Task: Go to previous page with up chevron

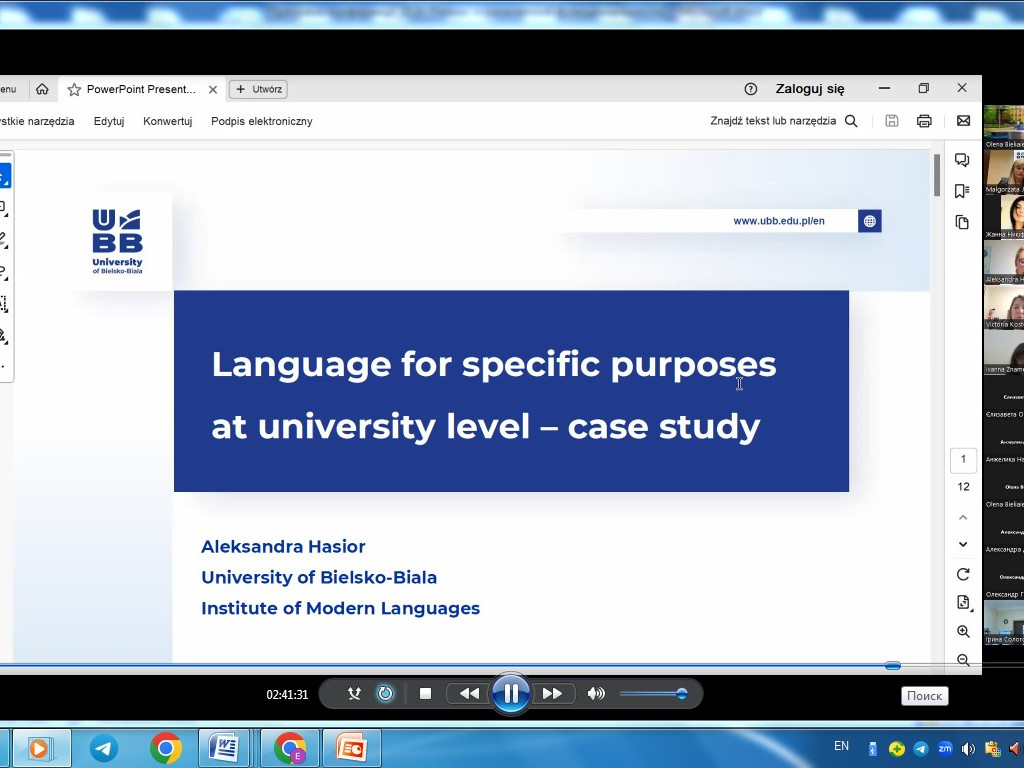Action: pos(963,517)
